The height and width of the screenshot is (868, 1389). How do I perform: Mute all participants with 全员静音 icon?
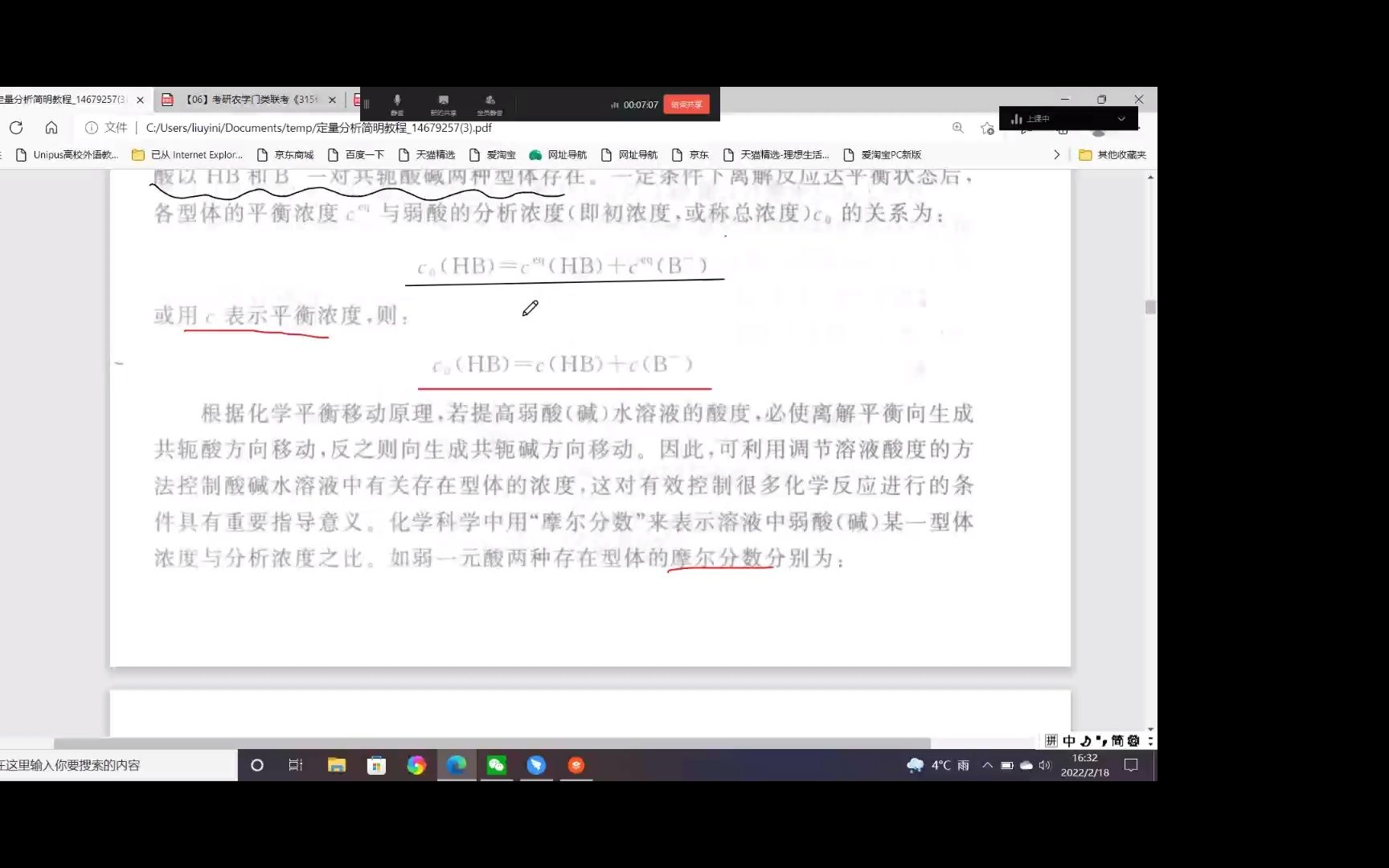point(490,104)
